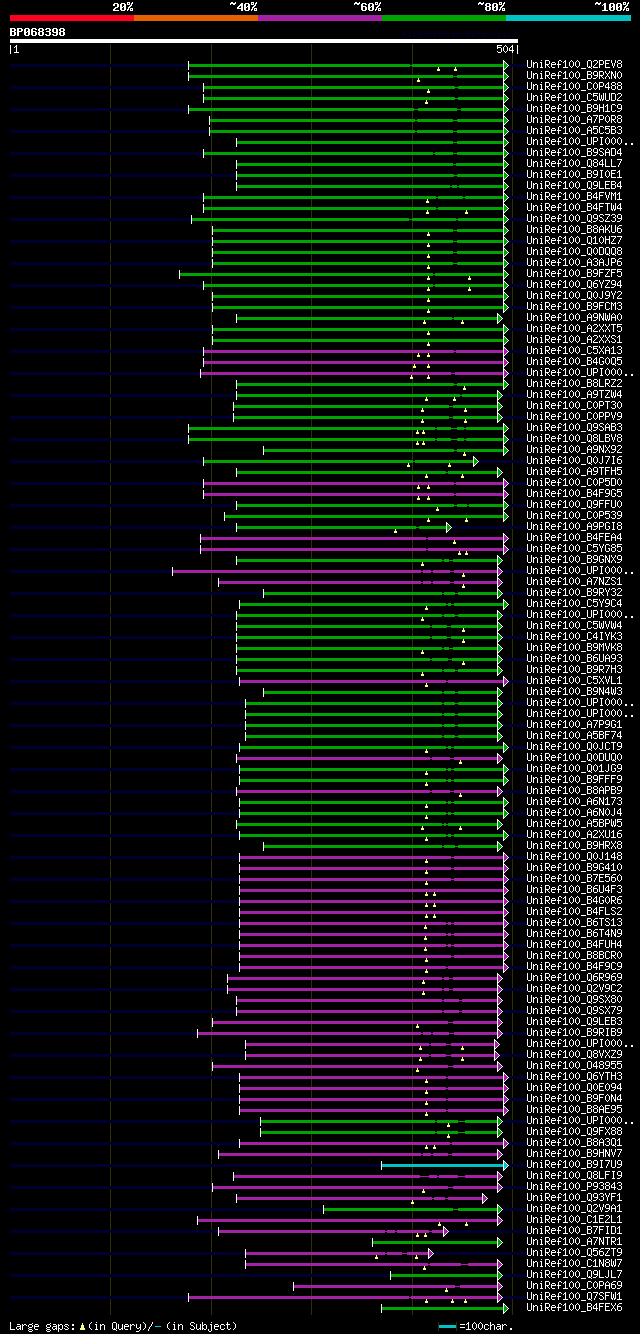Open hit UniRef100_A3AJP6

click(574, 262)
